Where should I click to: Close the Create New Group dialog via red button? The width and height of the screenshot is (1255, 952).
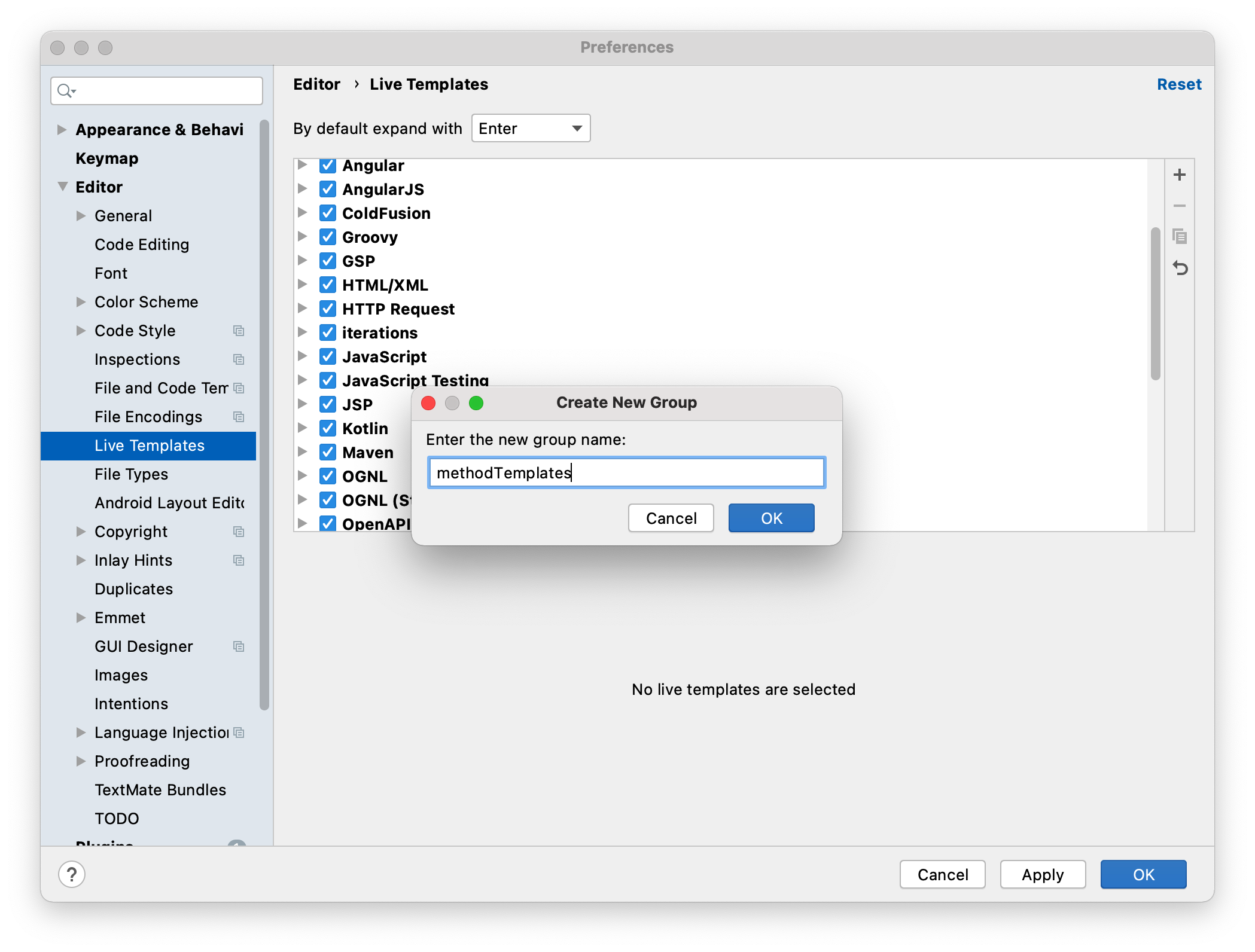[x=428, y=403]
